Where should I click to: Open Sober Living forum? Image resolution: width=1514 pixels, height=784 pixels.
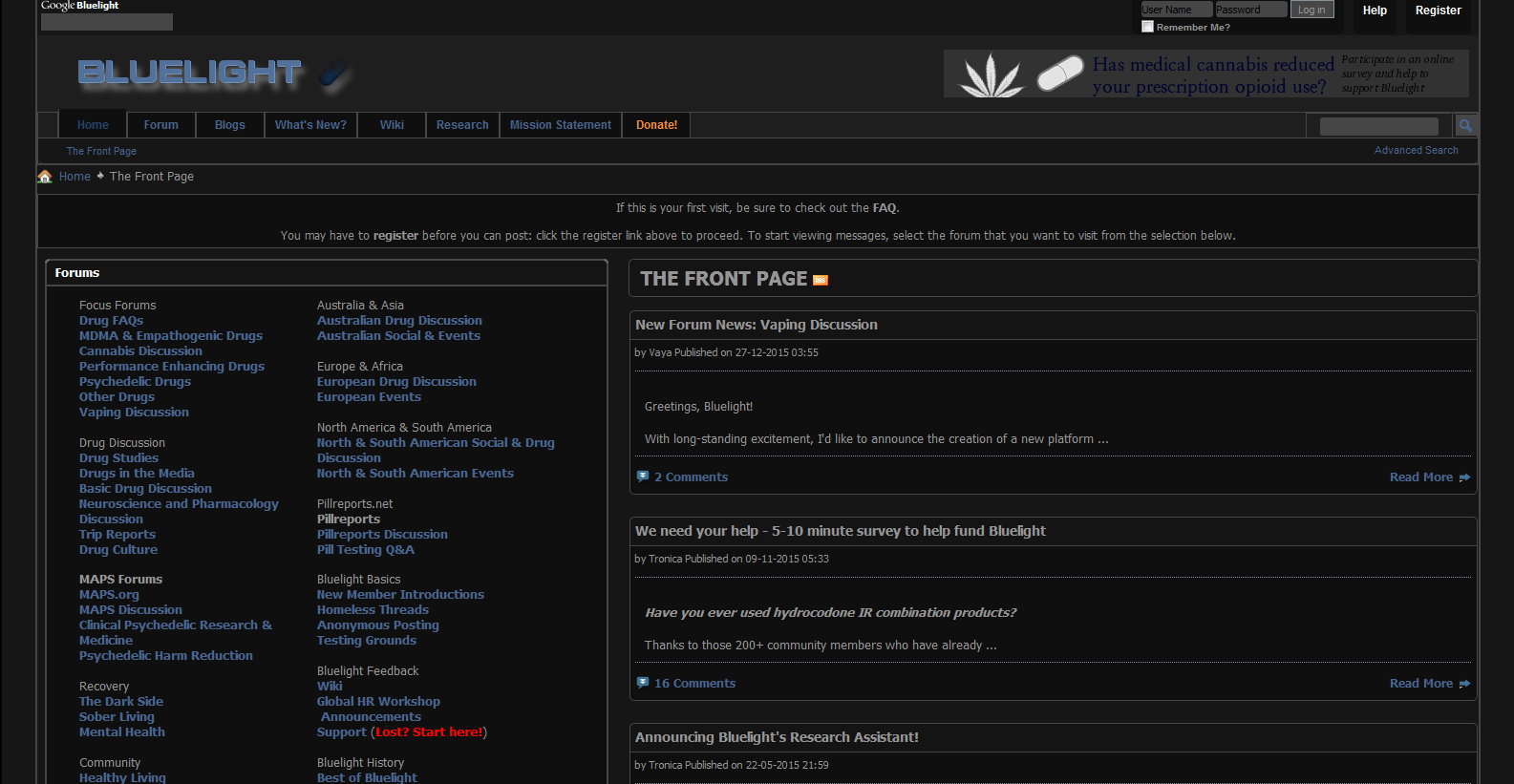coord(117,717)
